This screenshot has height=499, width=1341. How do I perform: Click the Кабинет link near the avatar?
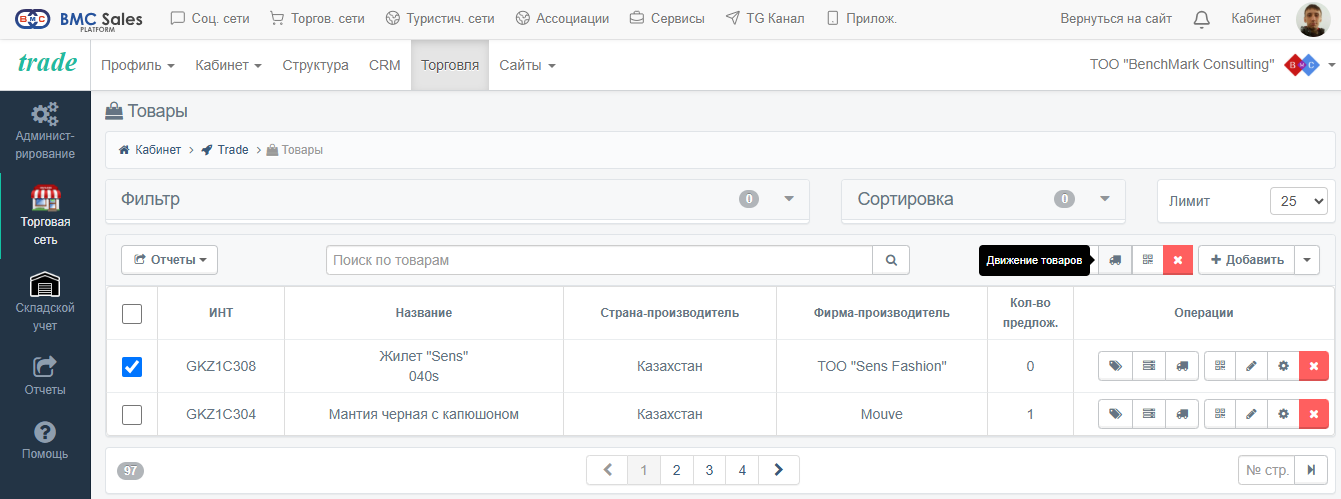click(x=1256, y=18)
